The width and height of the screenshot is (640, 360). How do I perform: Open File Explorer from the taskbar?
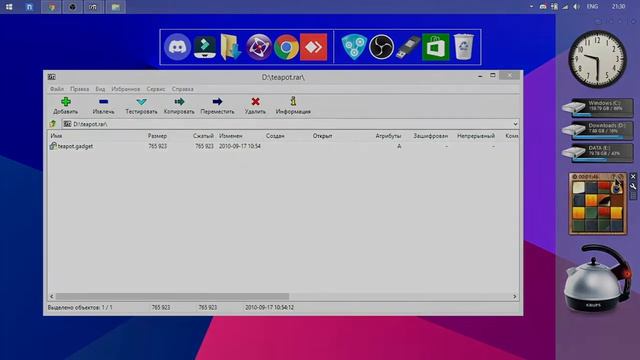(116, 7)
